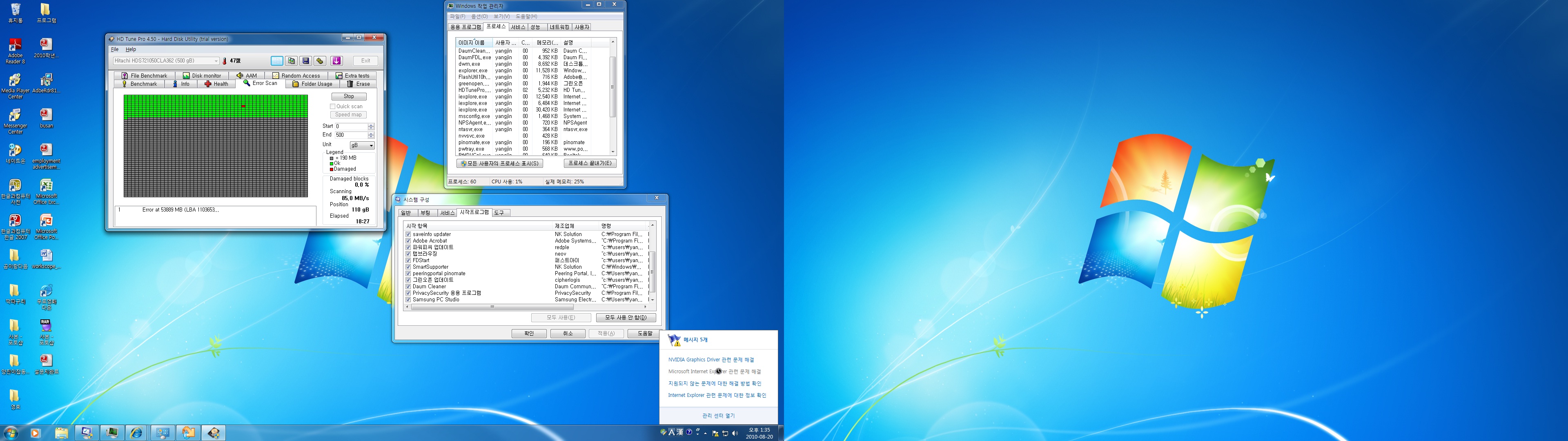The width and height of the screenshot is (1568, 441).
Task: Click the Action Center flag tray icon
Action: coord(716,433)
